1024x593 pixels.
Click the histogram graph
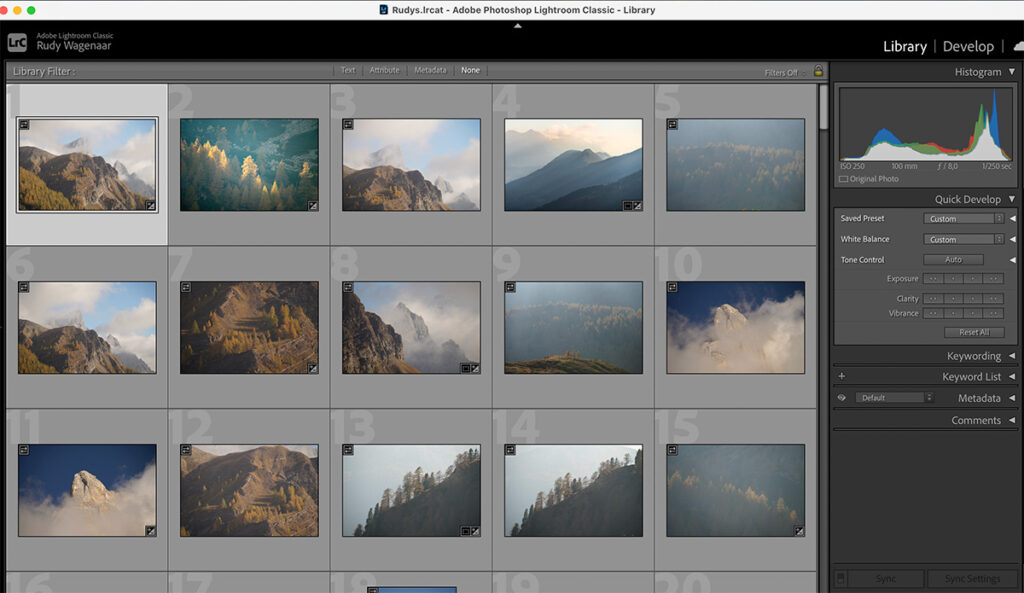pyautogui.click(x=925, y=124)
